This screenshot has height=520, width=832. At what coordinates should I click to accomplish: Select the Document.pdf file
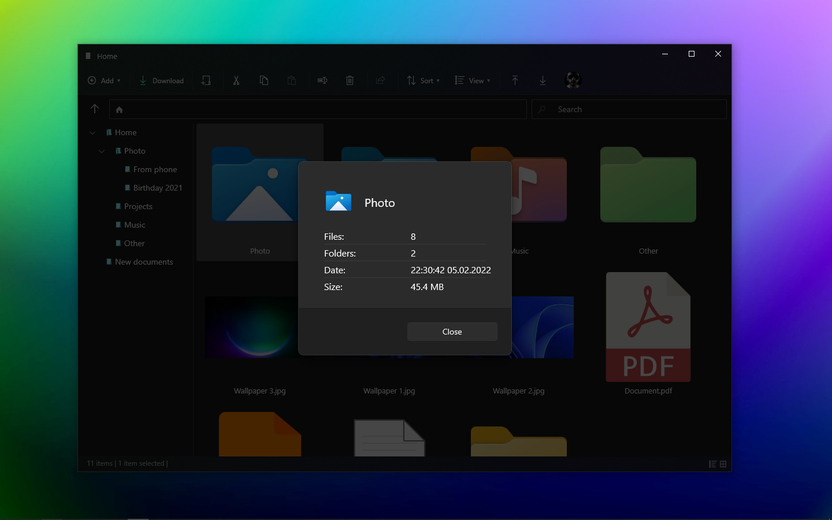[x=648, y=327]
